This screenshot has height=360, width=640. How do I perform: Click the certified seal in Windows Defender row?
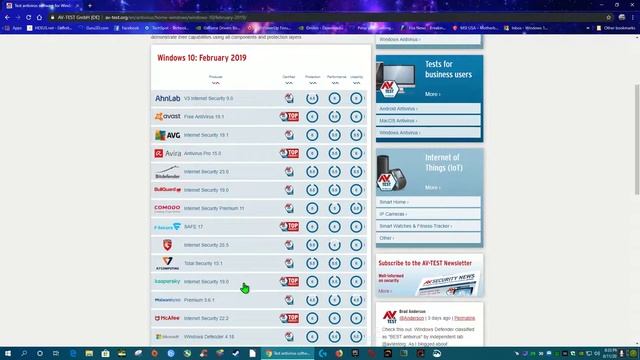(289, 336)
